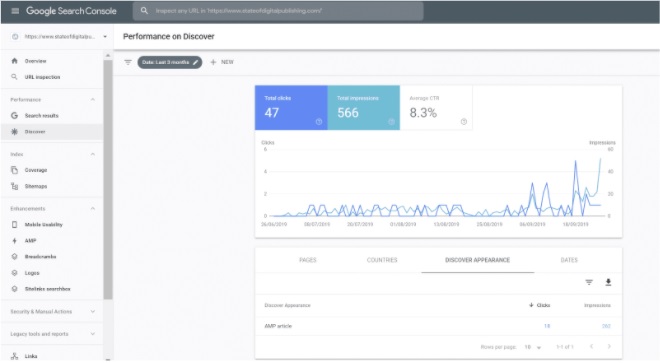The width and height of the screenshot is (660, 363).
Task: Click the Google Search Console logo
Action: [x=71, y=11]
